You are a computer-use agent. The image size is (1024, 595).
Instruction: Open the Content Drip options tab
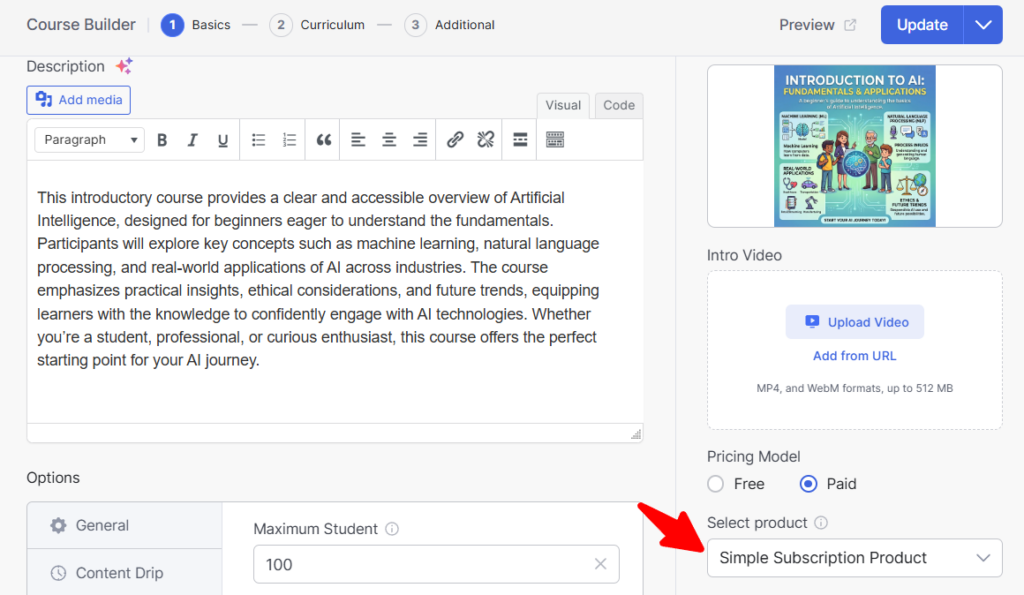pyautogui.click(x=125, y=573)
